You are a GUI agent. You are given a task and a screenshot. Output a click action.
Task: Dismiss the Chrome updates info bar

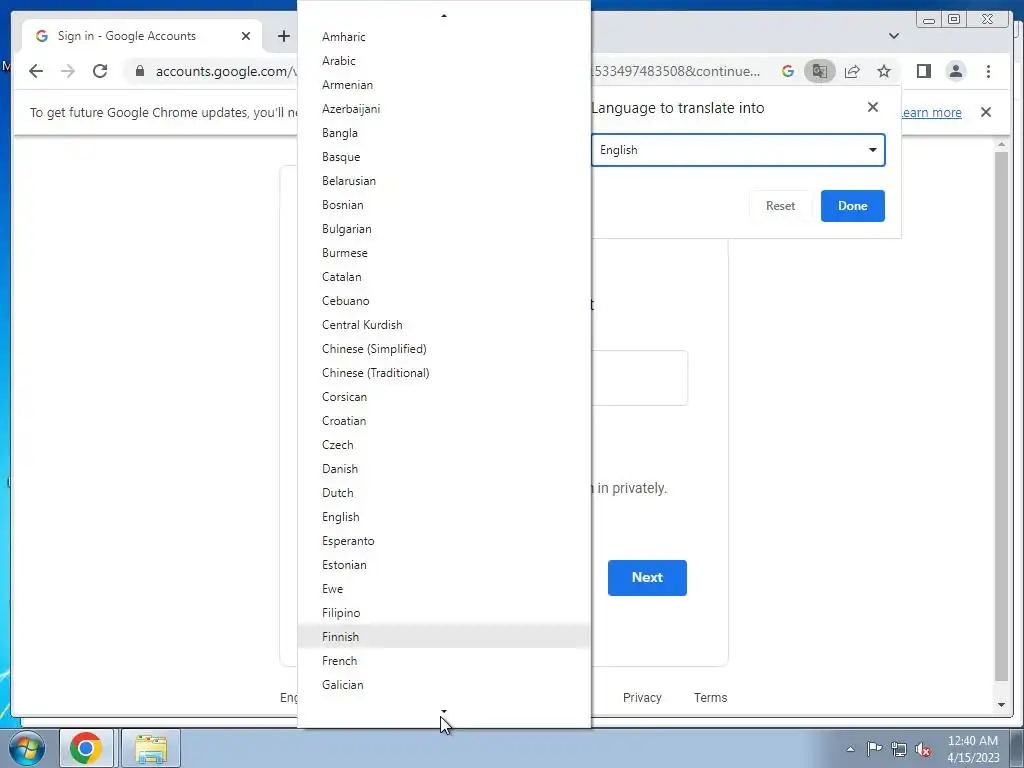tap(986, 112)
